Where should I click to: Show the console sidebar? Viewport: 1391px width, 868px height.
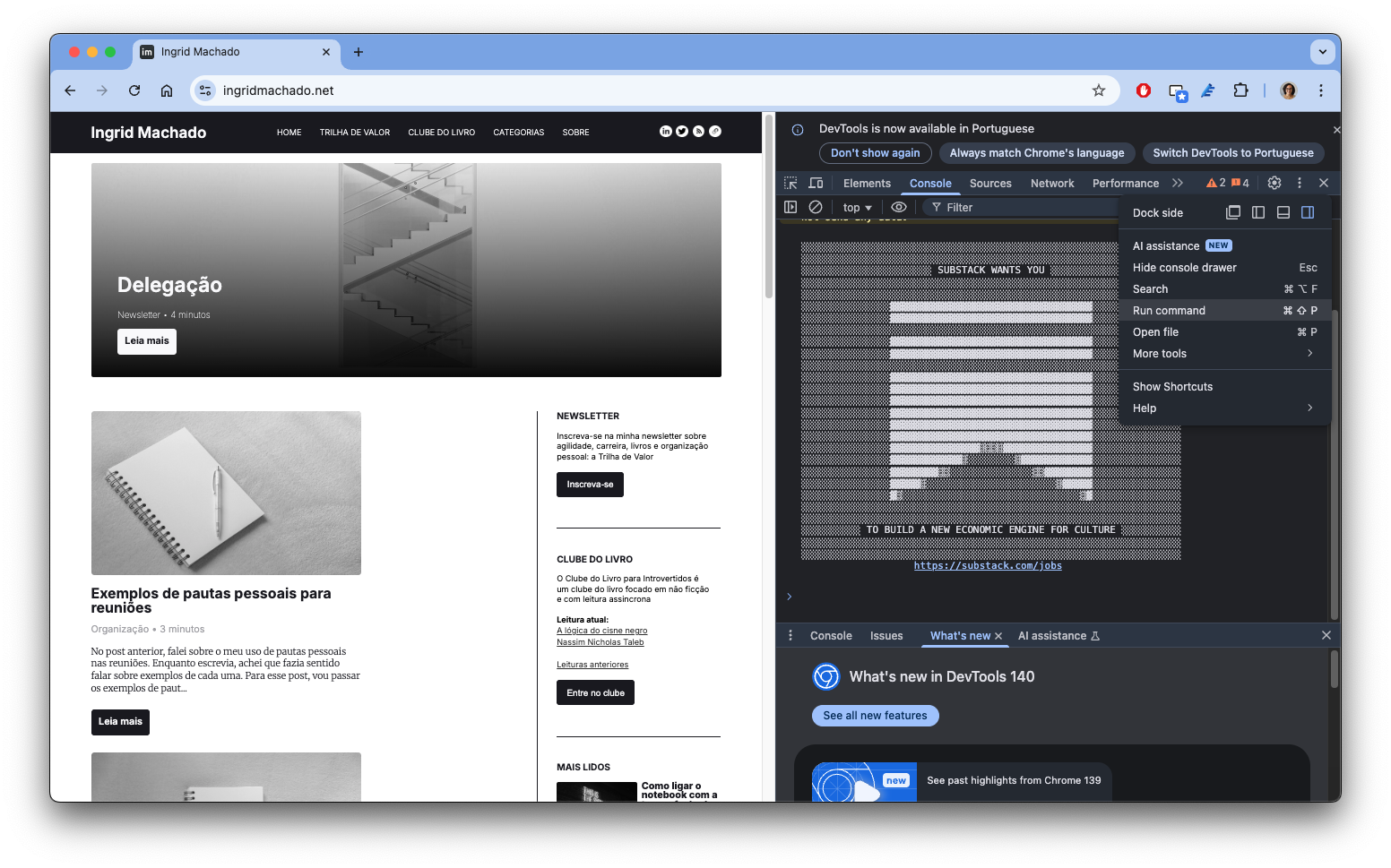tap(791, 207)
